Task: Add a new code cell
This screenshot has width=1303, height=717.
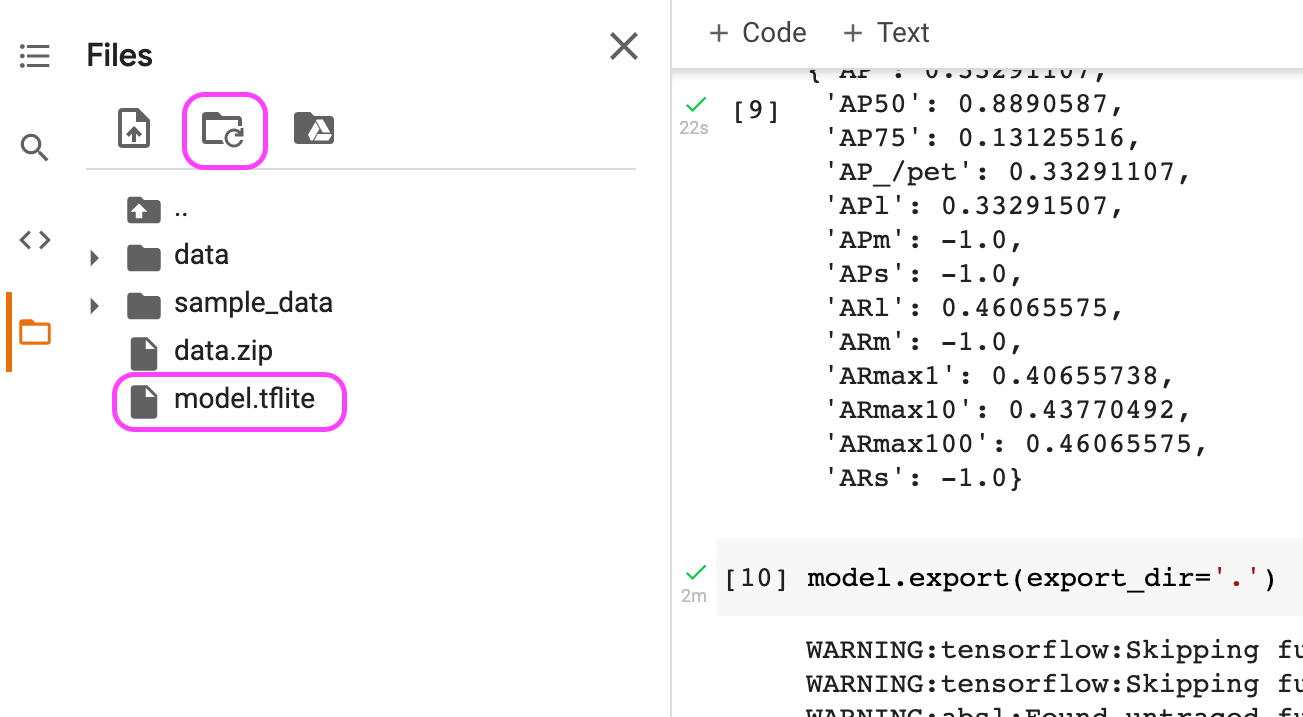Action: (756, 32)
